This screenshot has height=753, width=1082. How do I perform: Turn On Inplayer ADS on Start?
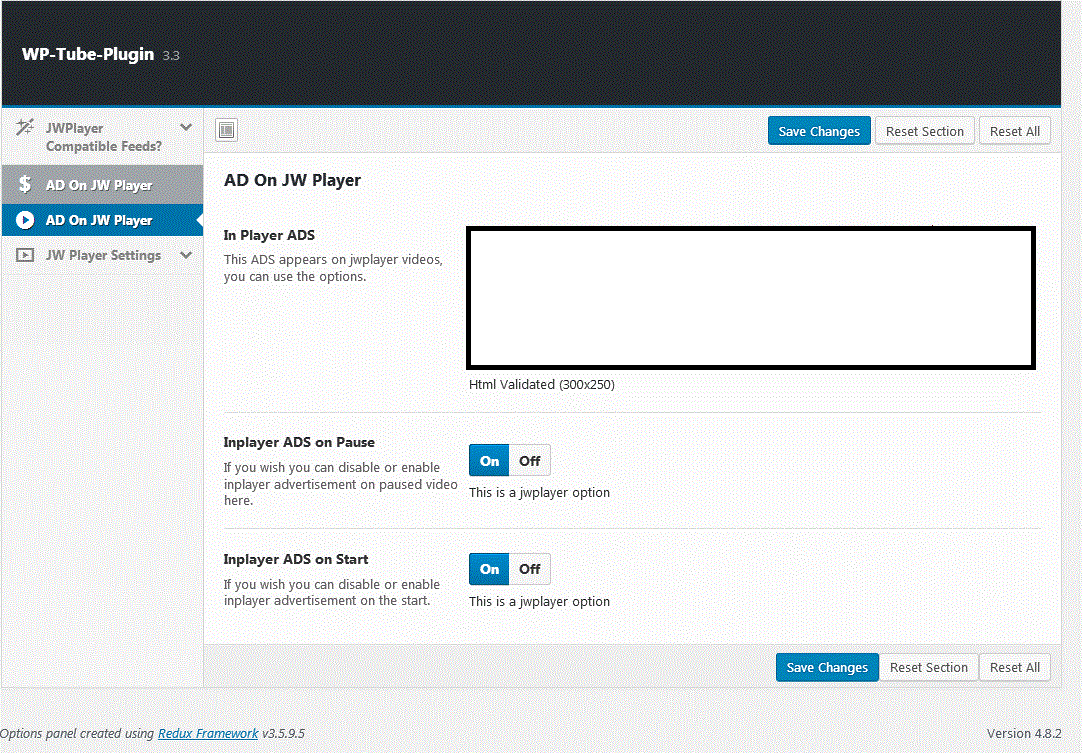(x=489, y=569)
